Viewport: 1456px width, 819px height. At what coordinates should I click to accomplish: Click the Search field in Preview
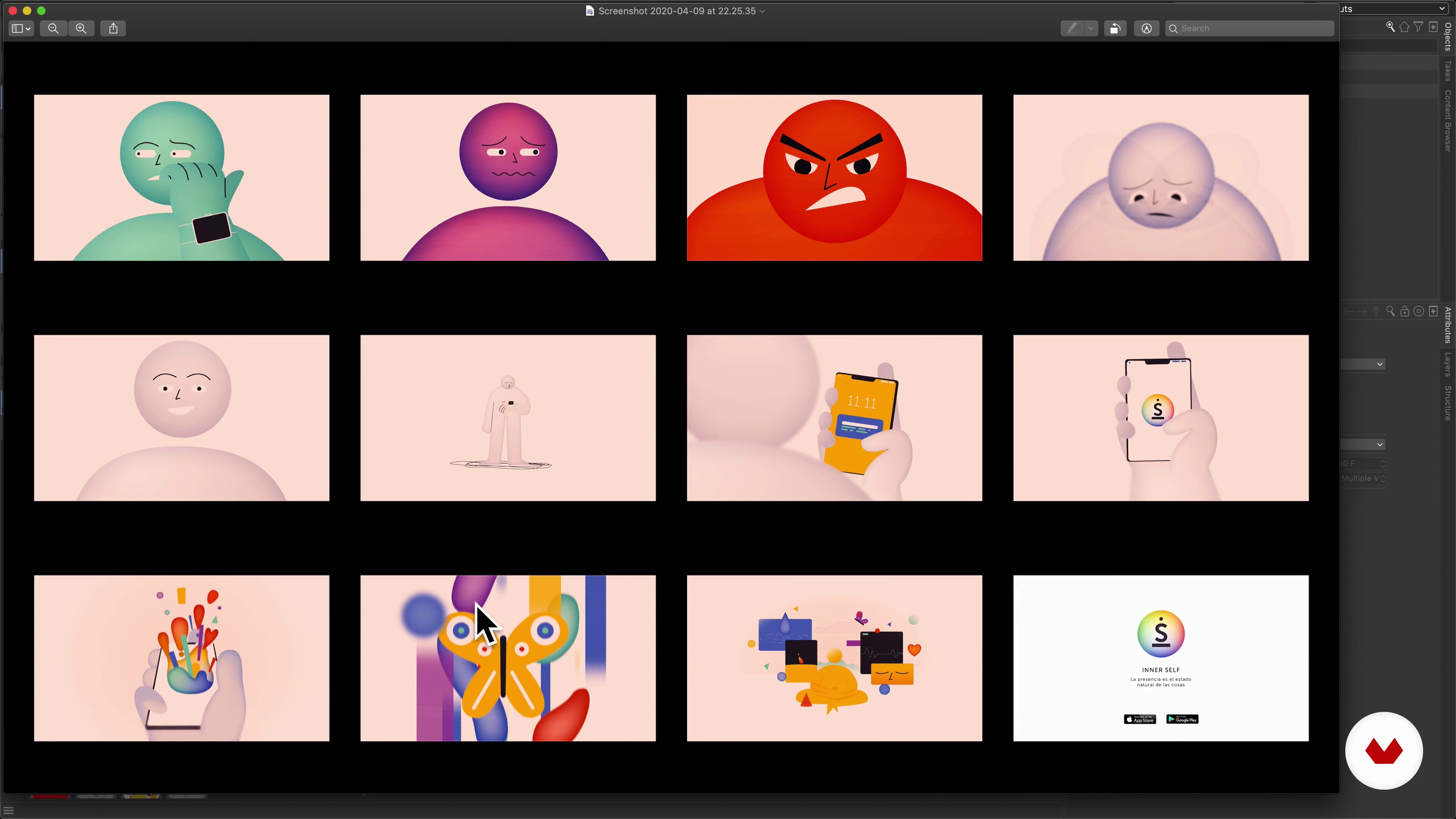[1250, 28]
